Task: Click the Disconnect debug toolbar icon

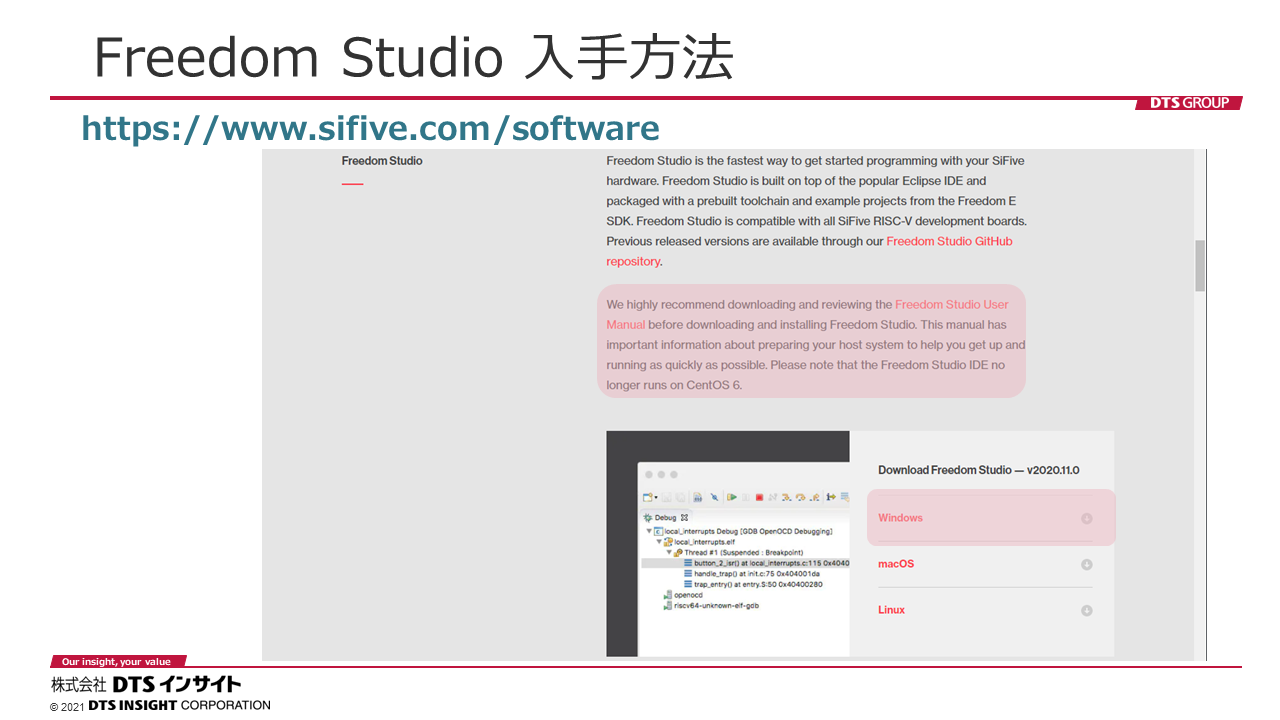Action: tap(773, 497)
